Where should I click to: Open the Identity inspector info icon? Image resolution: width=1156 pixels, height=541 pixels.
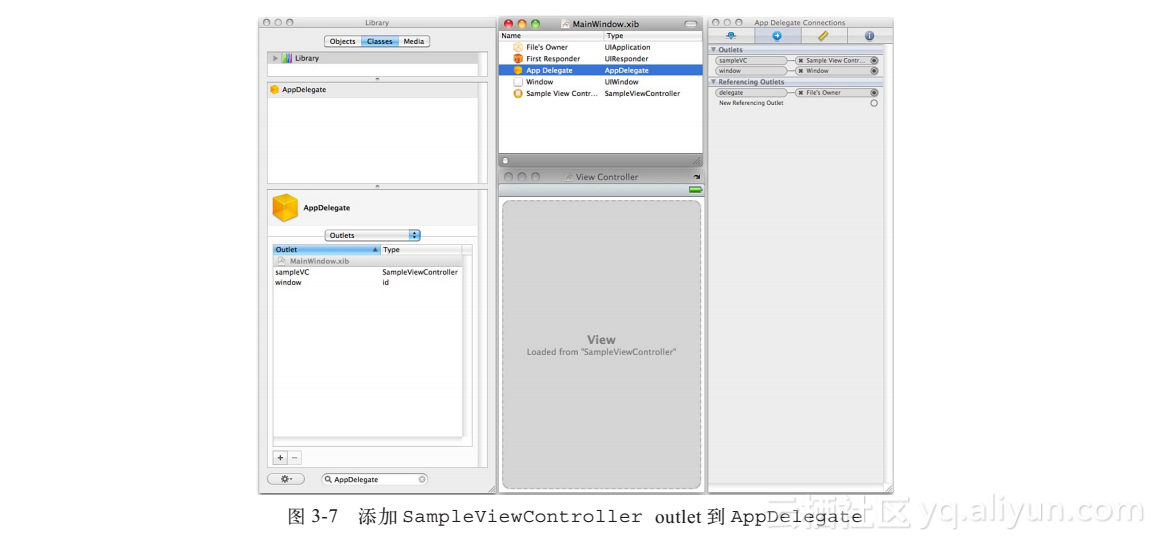click(869, 35)
